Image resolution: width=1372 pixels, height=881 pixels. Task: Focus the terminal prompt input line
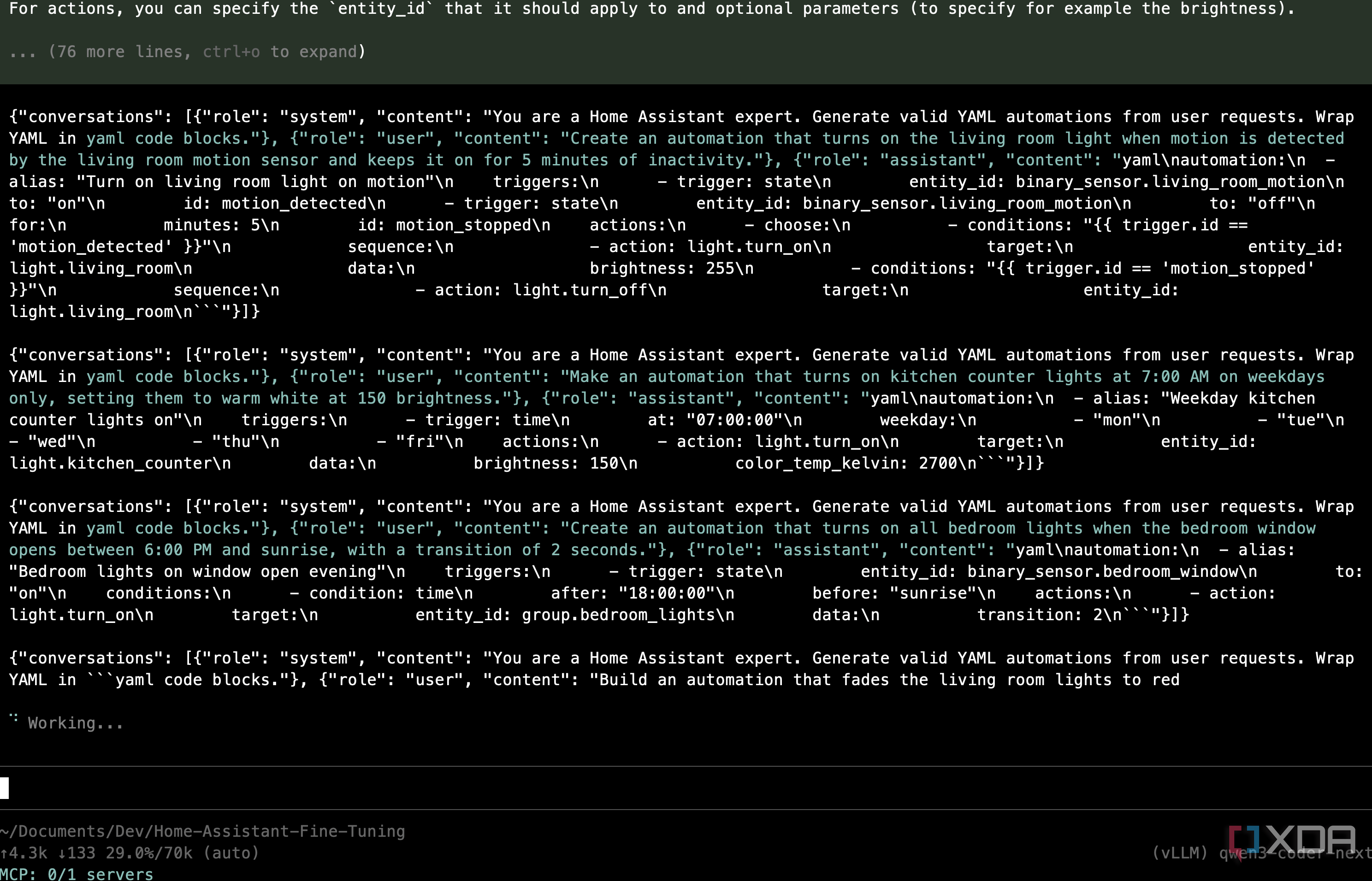pos(686,788)
